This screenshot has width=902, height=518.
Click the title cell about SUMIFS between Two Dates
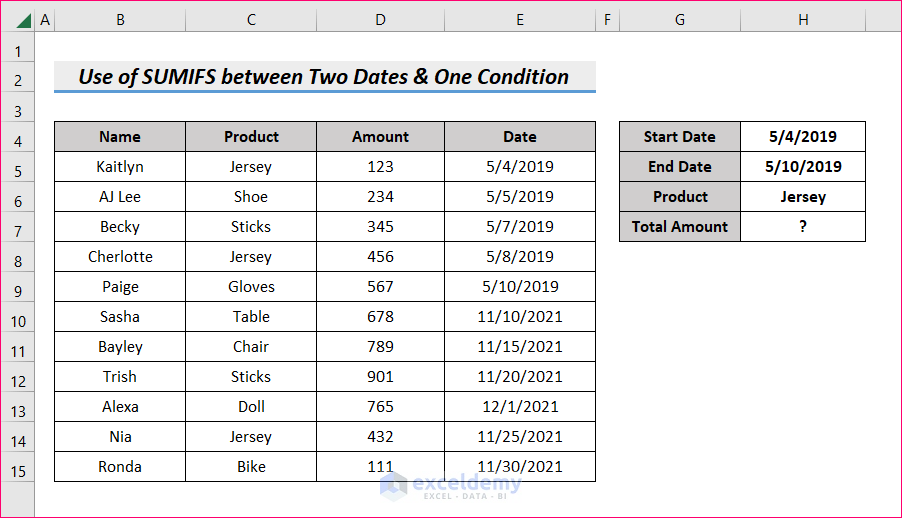coord(324,77)
